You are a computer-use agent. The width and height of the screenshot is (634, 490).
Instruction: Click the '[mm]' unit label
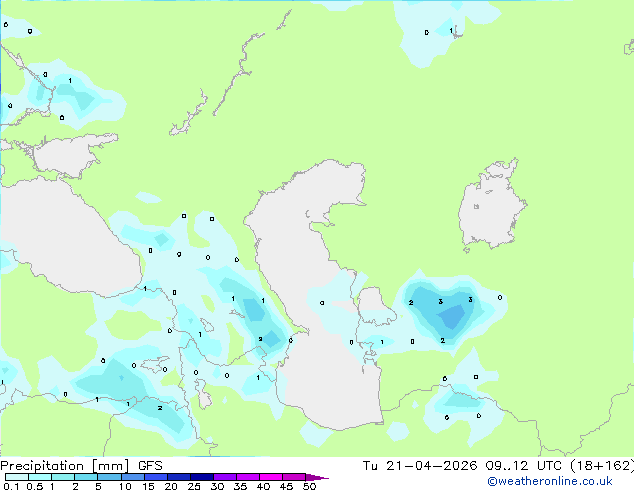pyautogui.click(x=111, y=466)
